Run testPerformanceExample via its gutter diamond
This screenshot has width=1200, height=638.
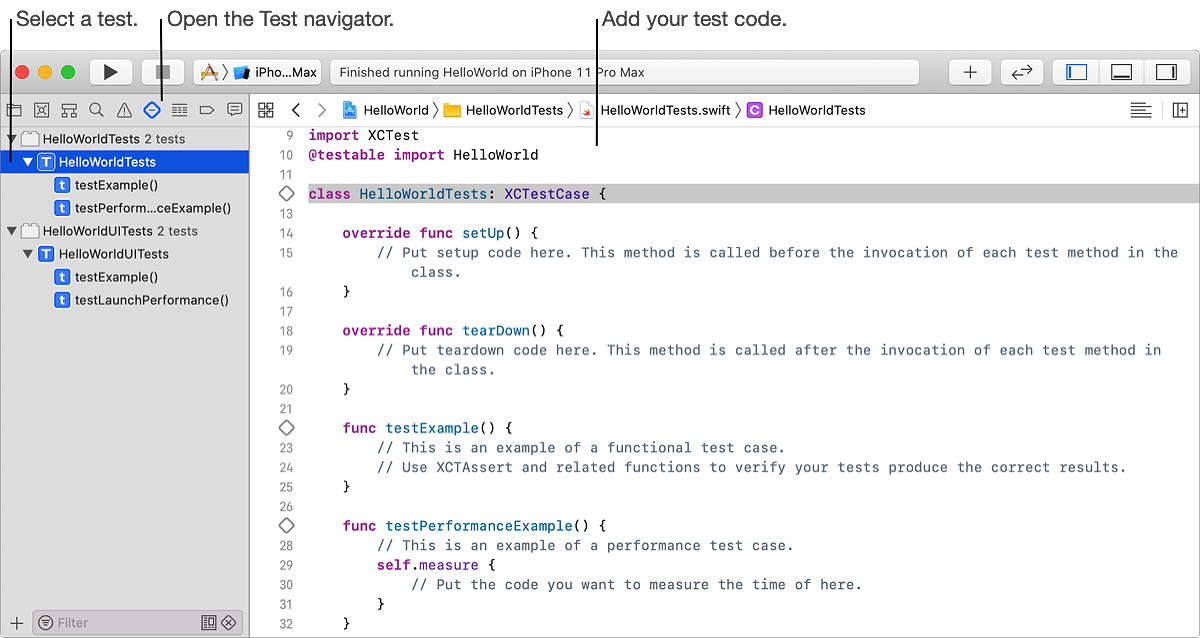[x=286, y=525]
